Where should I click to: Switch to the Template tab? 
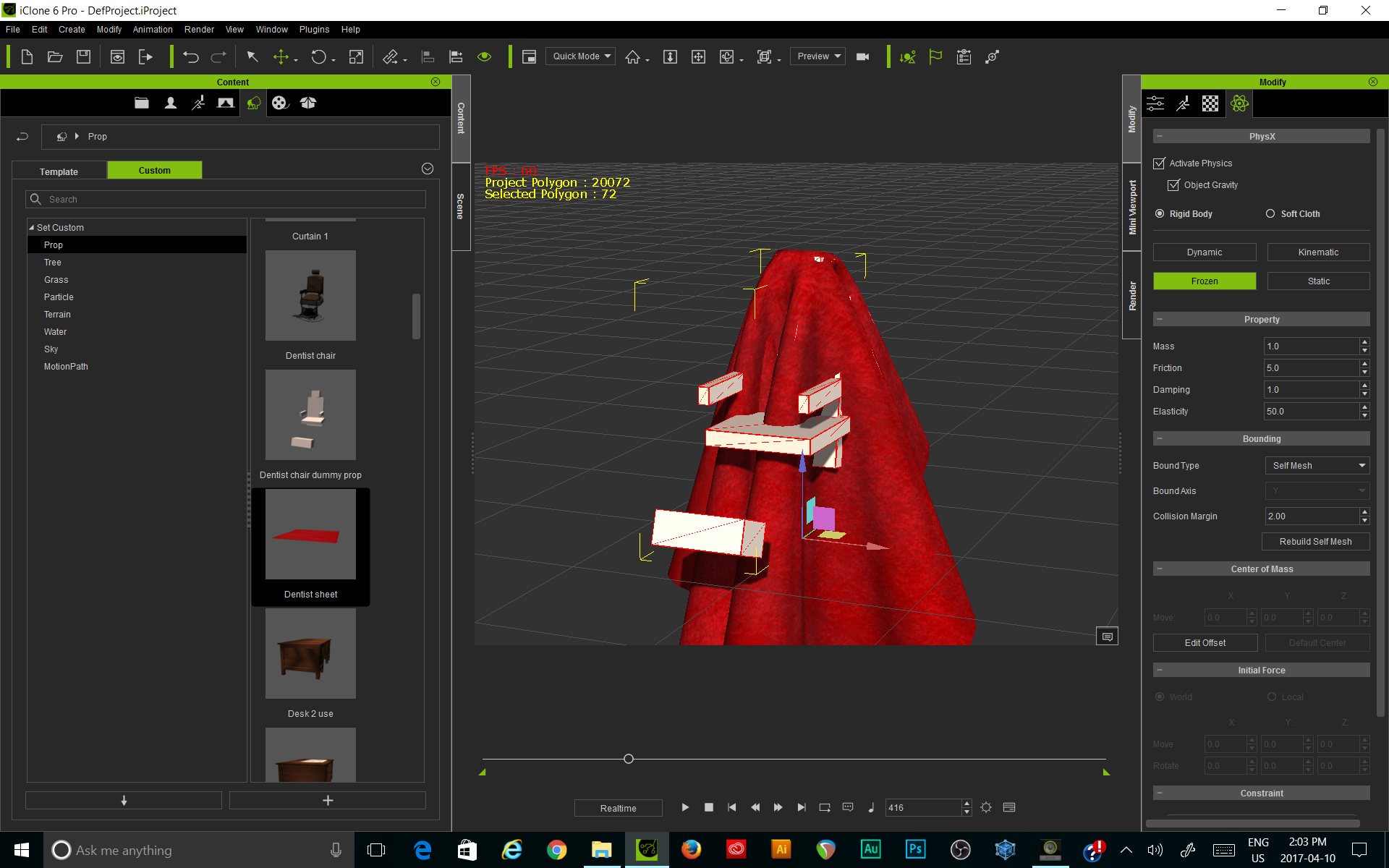pyautogui.click(x=59, y=171)
